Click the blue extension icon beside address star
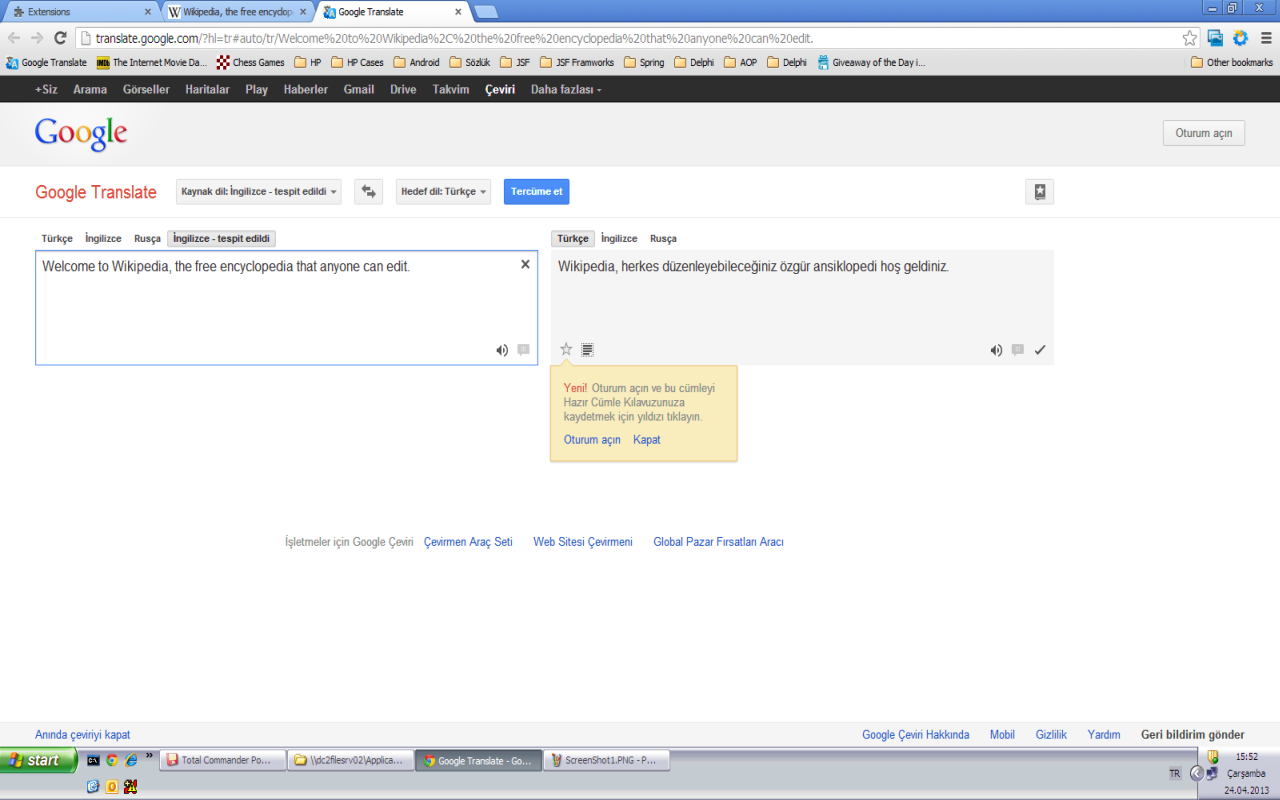Image resolution: width=1280 pixels, height=800 pixels. 1215,38
